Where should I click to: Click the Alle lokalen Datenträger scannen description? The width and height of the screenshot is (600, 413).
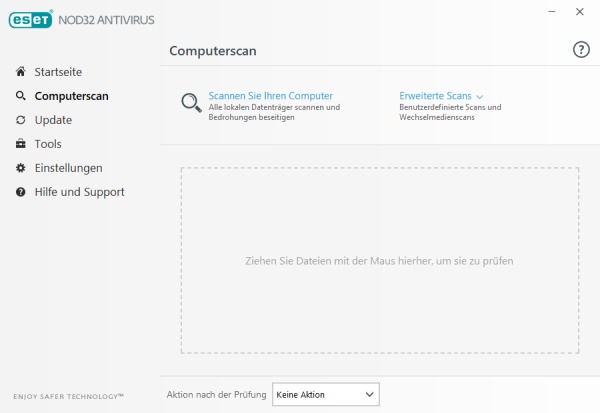[274, 112]
